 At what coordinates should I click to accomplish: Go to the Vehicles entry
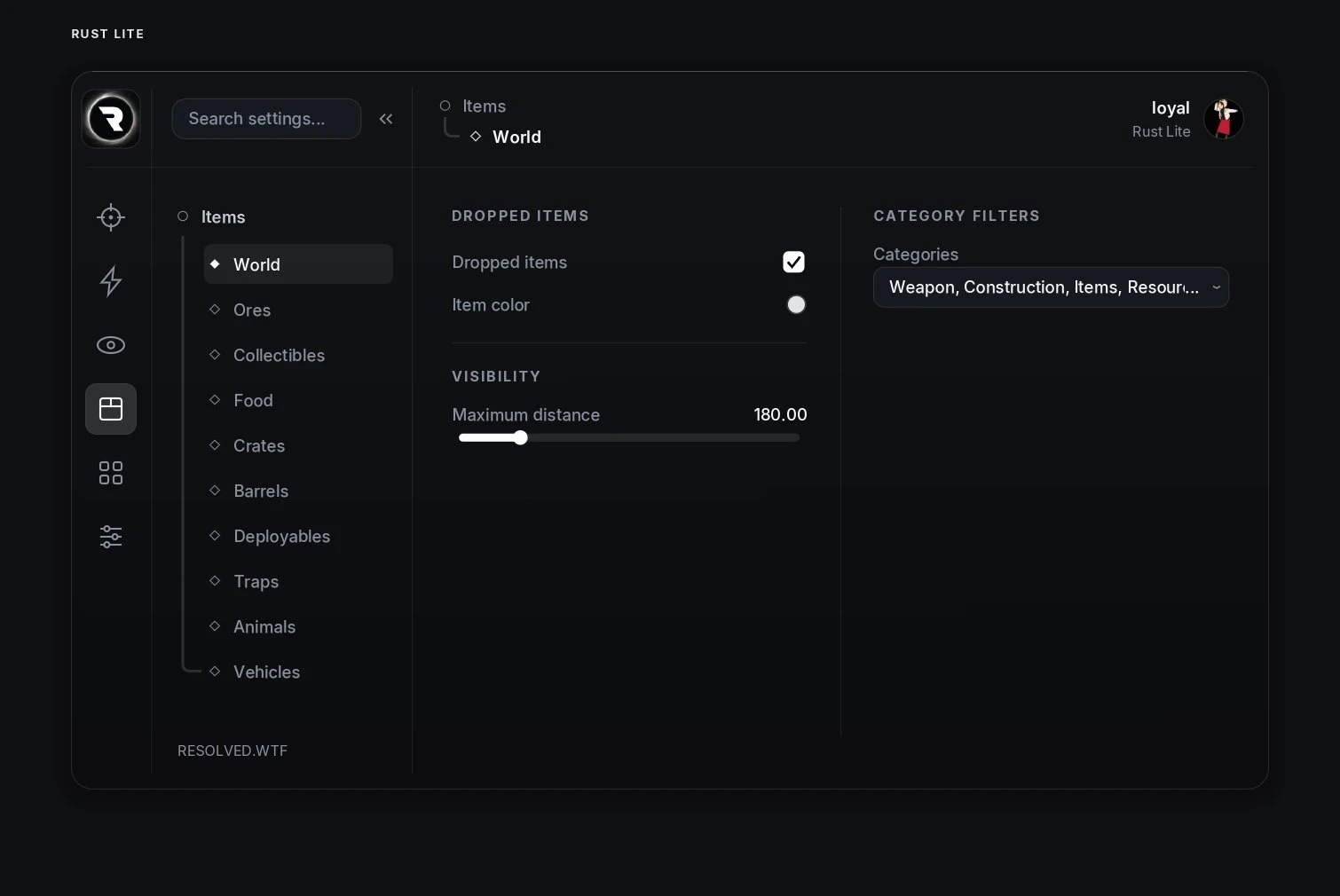[x=266, y=672]
